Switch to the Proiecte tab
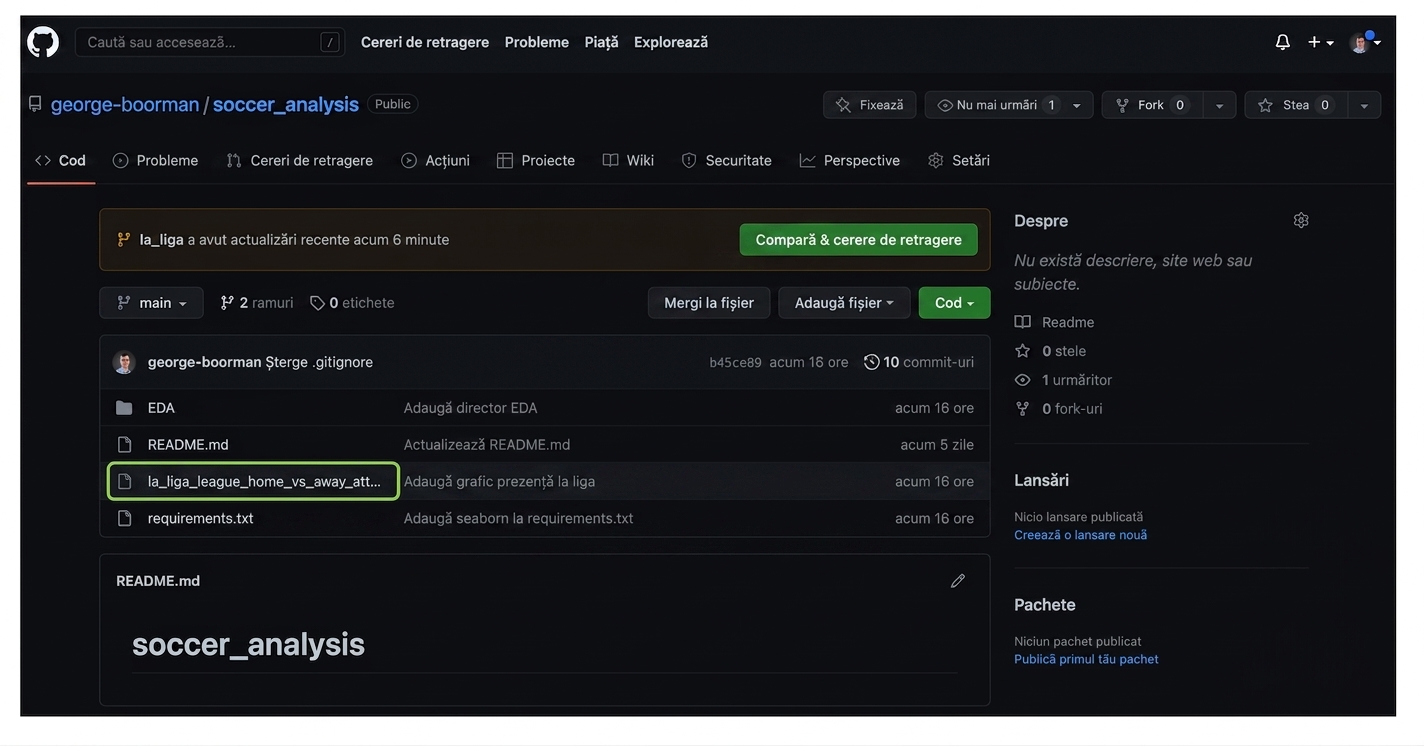Image resolution: width=1424 pixels, height=746 pixels. (536, 160)
